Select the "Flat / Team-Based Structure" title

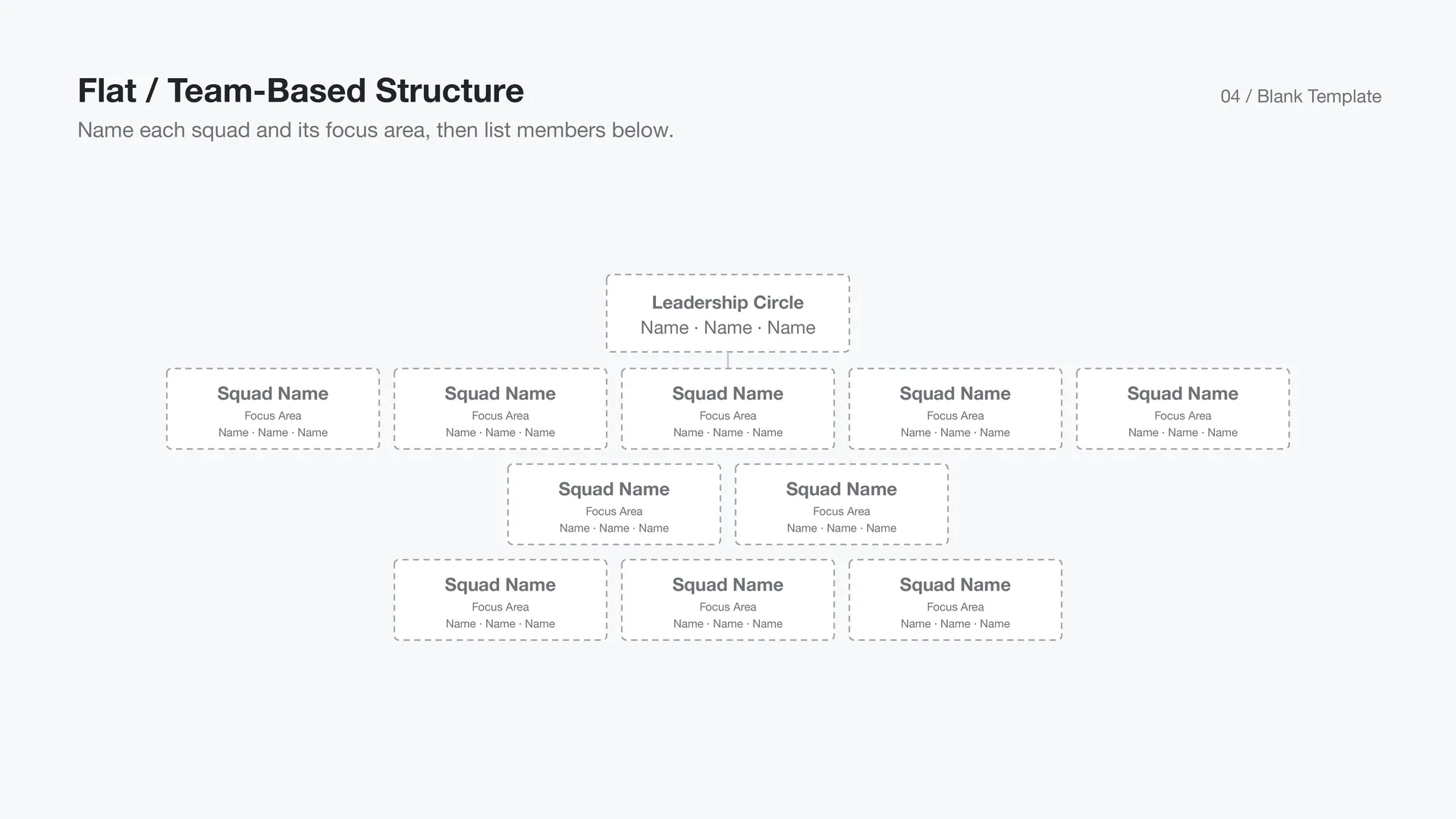[x=300, y=90]
